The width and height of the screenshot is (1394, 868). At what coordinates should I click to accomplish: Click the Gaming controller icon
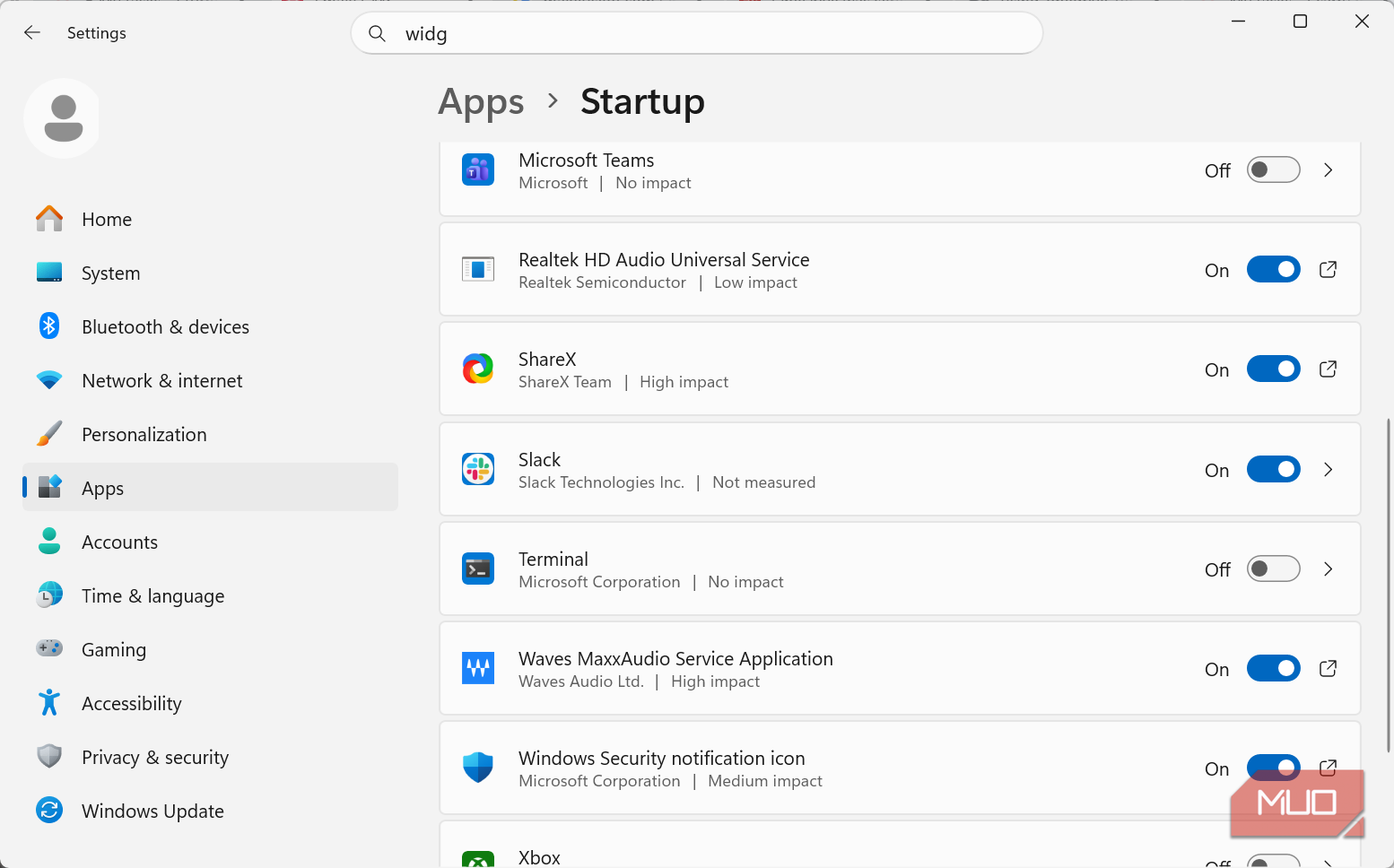click(x=49, y=648)
